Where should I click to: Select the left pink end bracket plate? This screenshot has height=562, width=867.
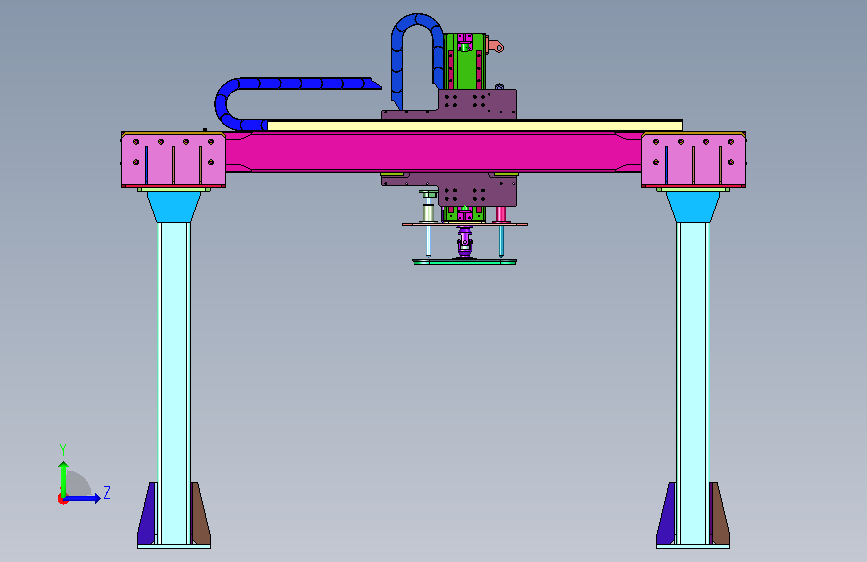coord(173,160)
